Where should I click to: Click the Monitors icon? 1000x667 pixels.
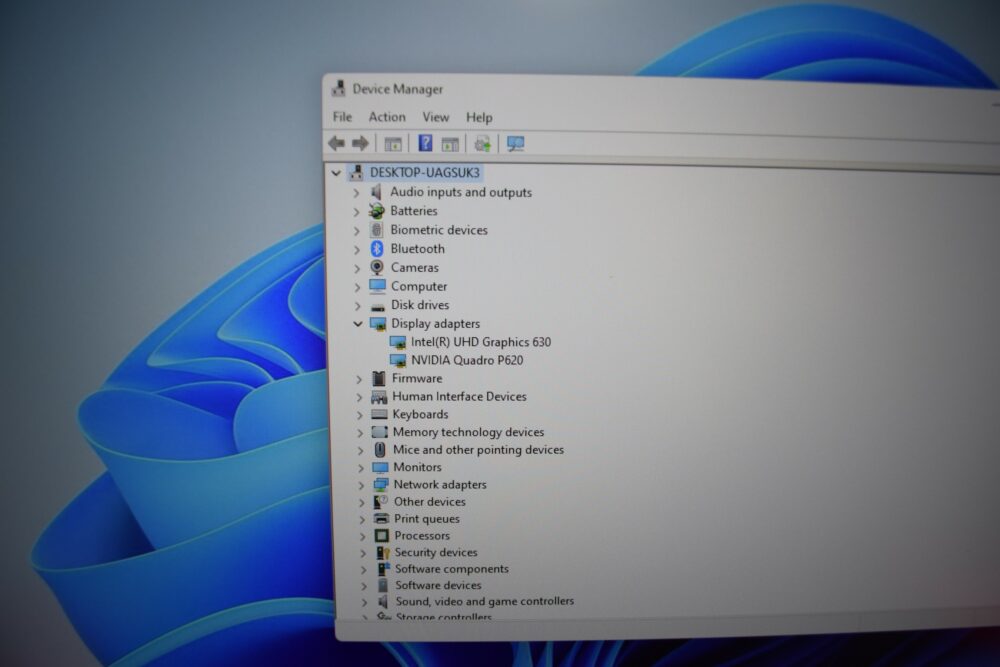(x=380, y=467)
